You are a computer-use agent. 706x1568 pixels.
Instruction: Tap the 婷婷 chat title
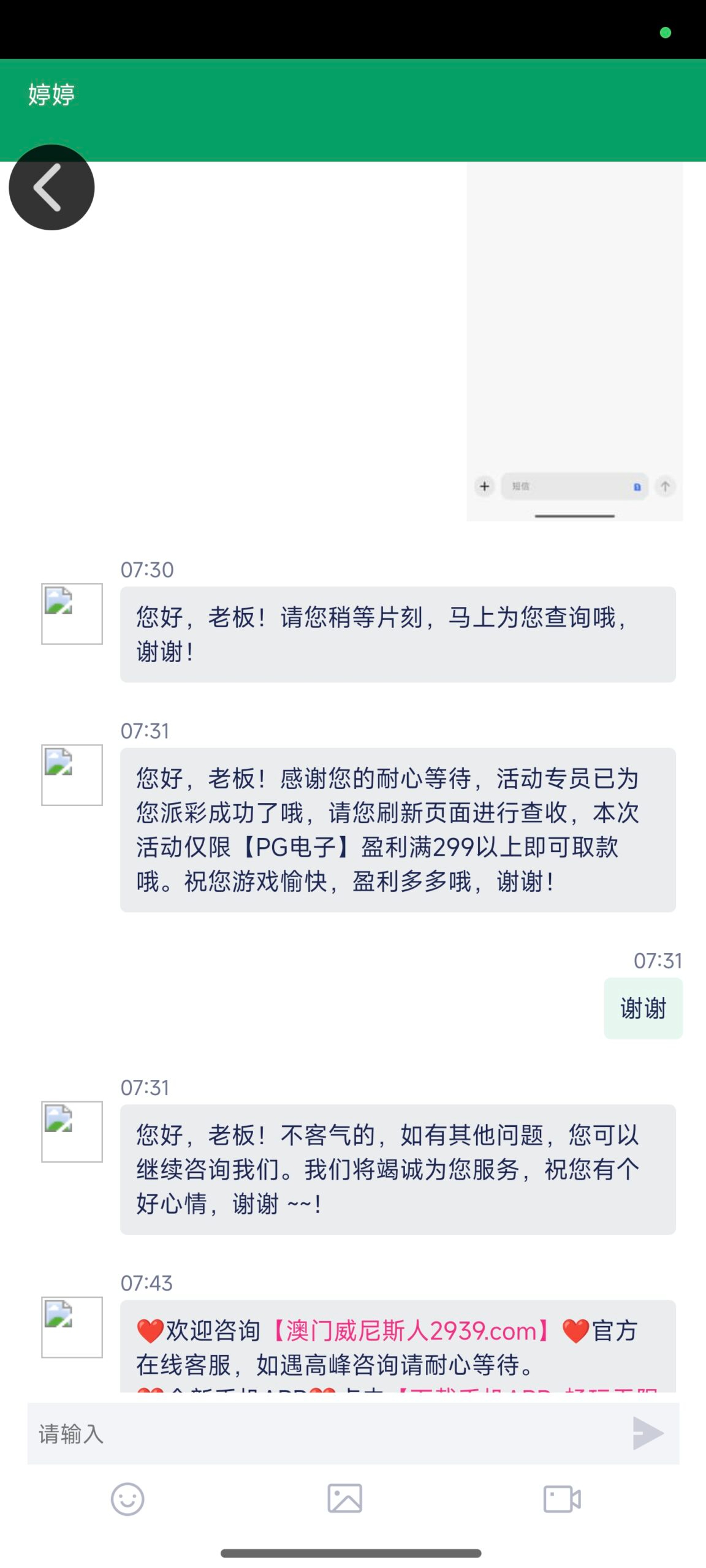[x=51, y=94]
